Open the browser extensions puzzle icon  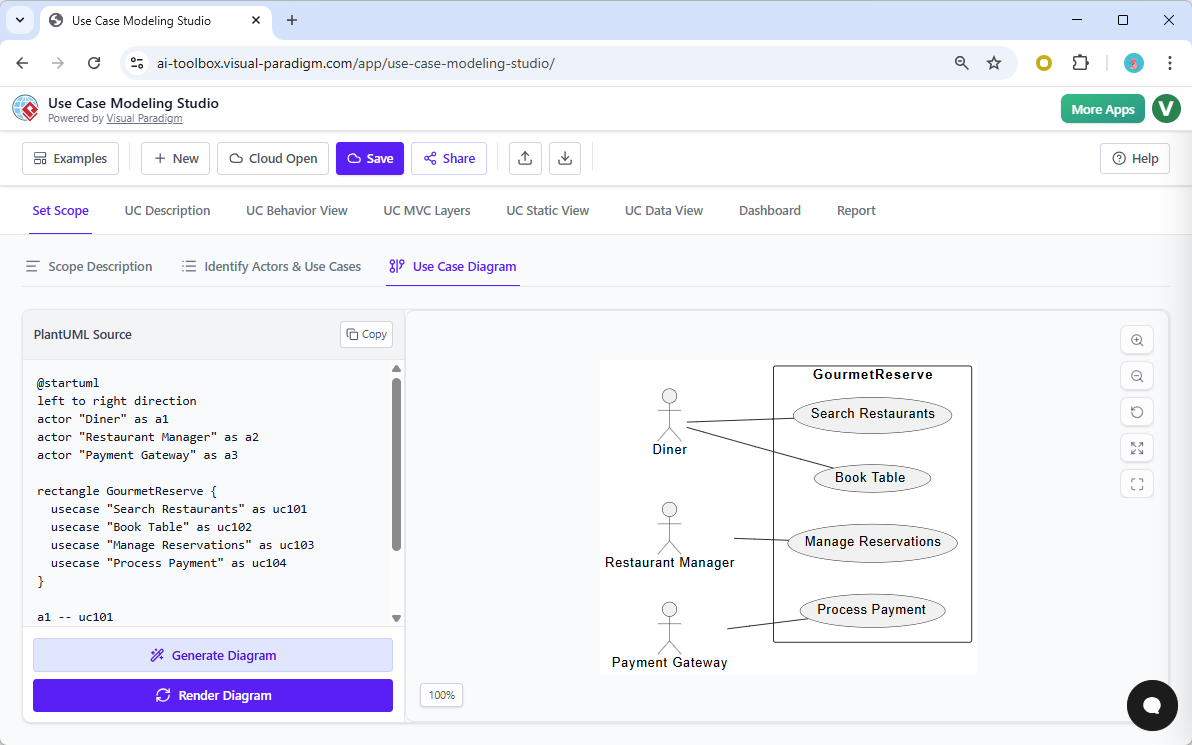pyautogui.click(x=1081, y=62)
